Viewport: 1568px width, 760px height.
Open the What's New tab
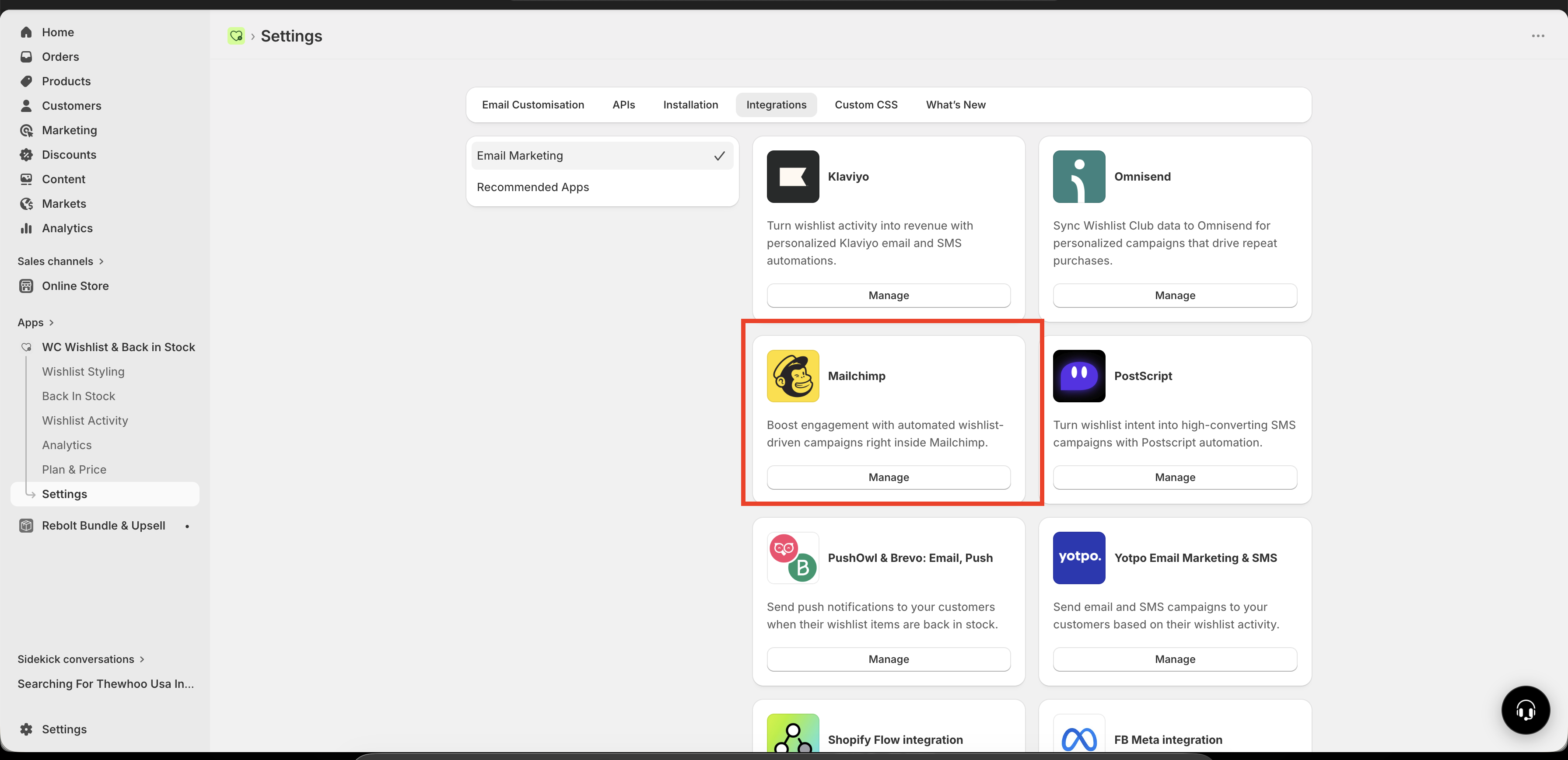point(955,105)
